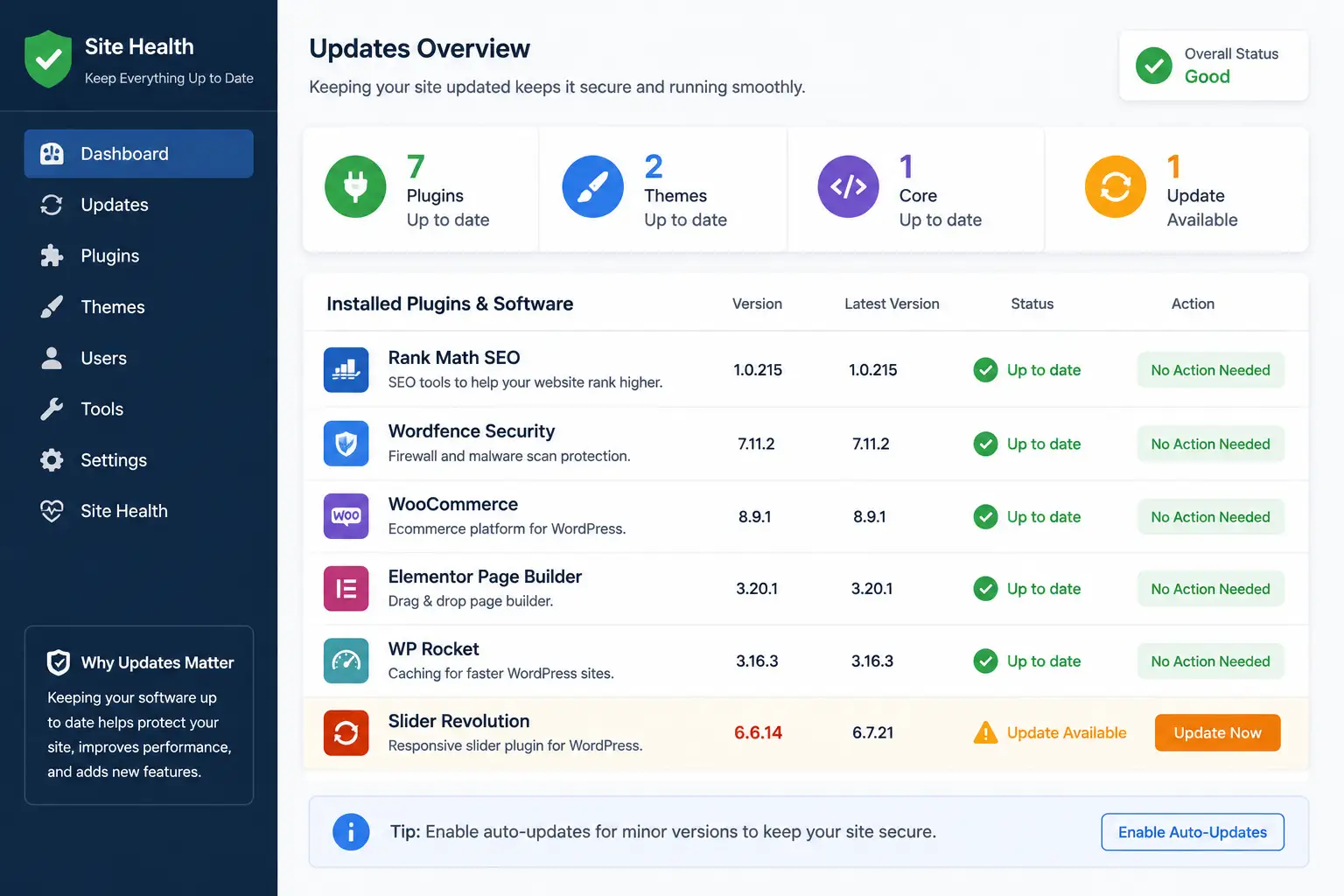Viewport: 1344px width, 896px height.
Task: Go to Updates in the sidebar
Action: click(x=139, y=205)
